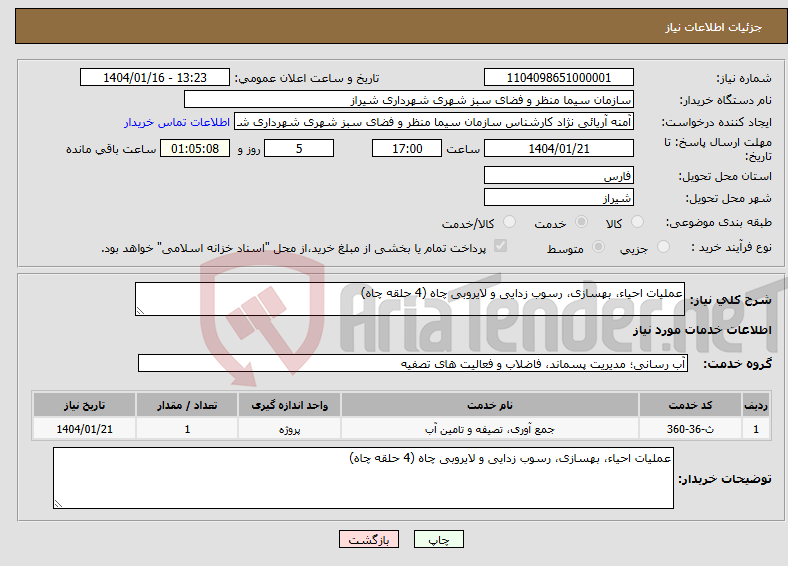Image resolution: width=788 pixels, height=566 pixels.
Task: Click the نام خدمت column header
Action: point(489,405)
